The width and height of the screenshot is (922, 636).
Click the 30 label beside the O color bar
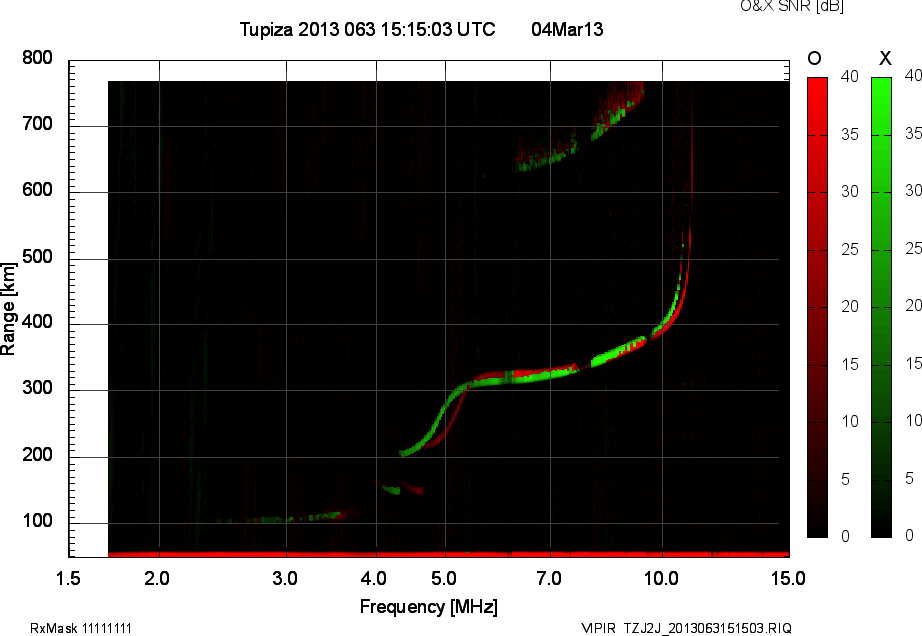pos(850,192)
